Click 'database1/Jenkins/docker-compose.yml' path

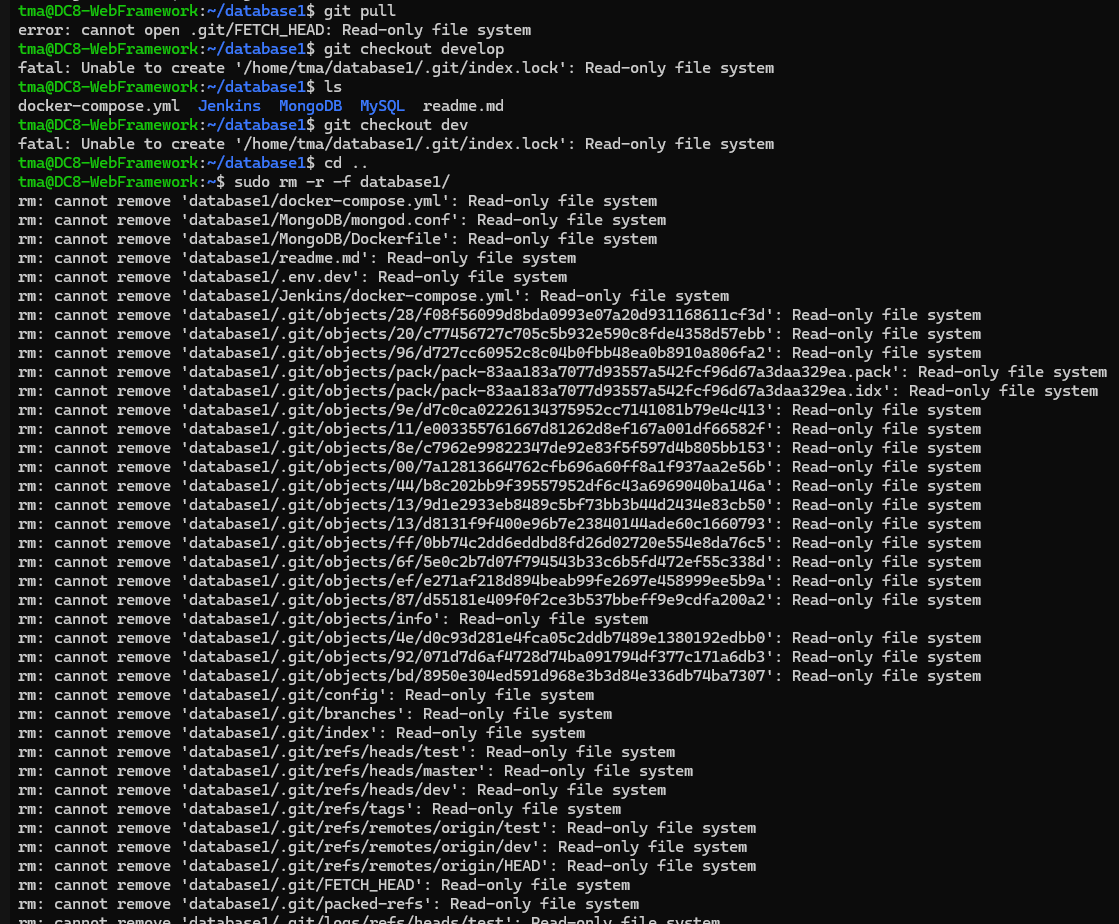tap(350, 295)
